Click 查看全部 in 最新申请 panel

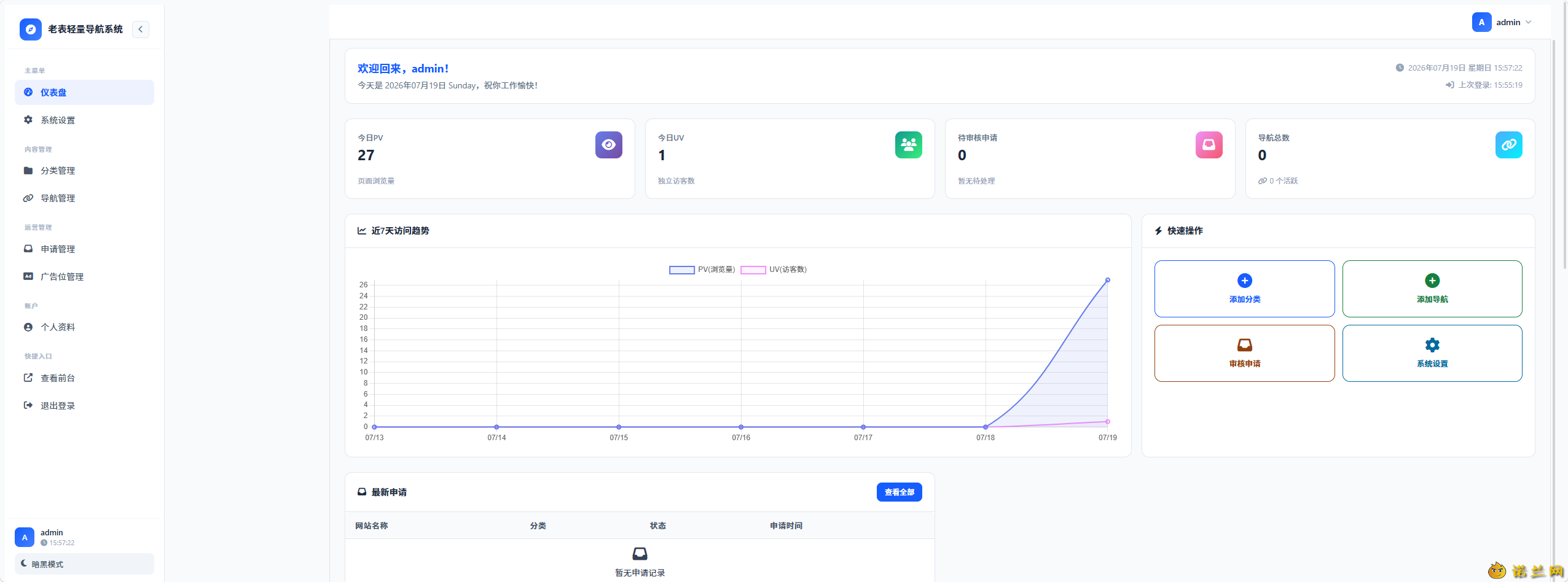click(x=900, y=492)
